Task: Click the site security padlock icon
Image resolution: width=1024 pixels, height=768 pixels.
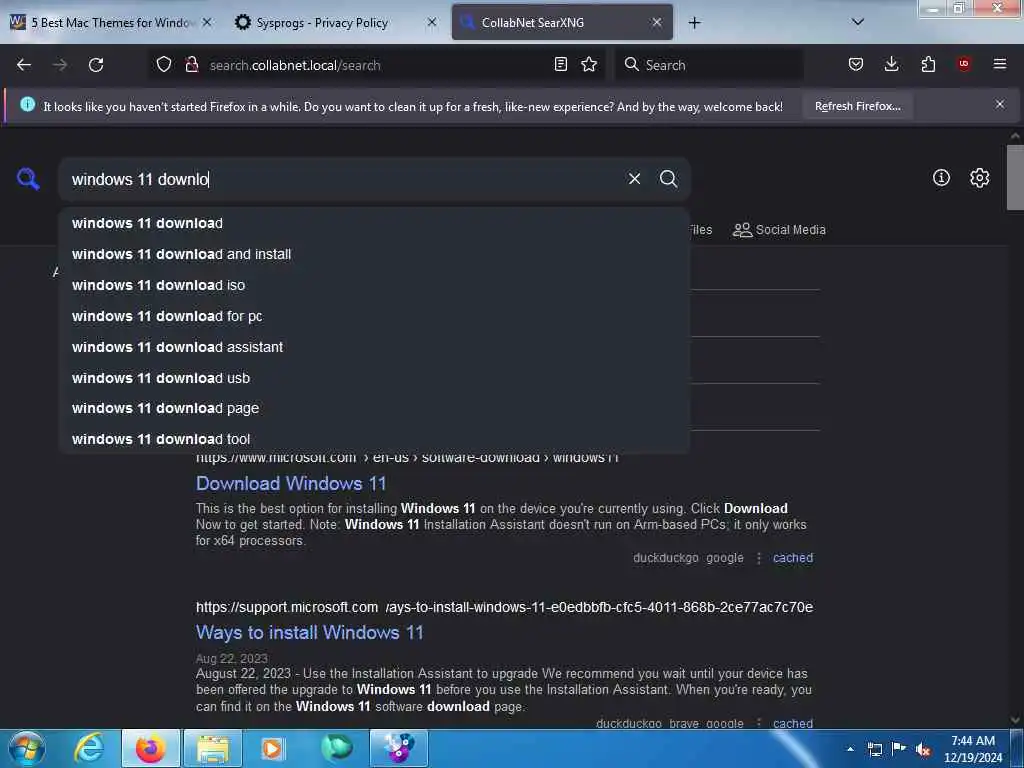Action: coord(191,64)
